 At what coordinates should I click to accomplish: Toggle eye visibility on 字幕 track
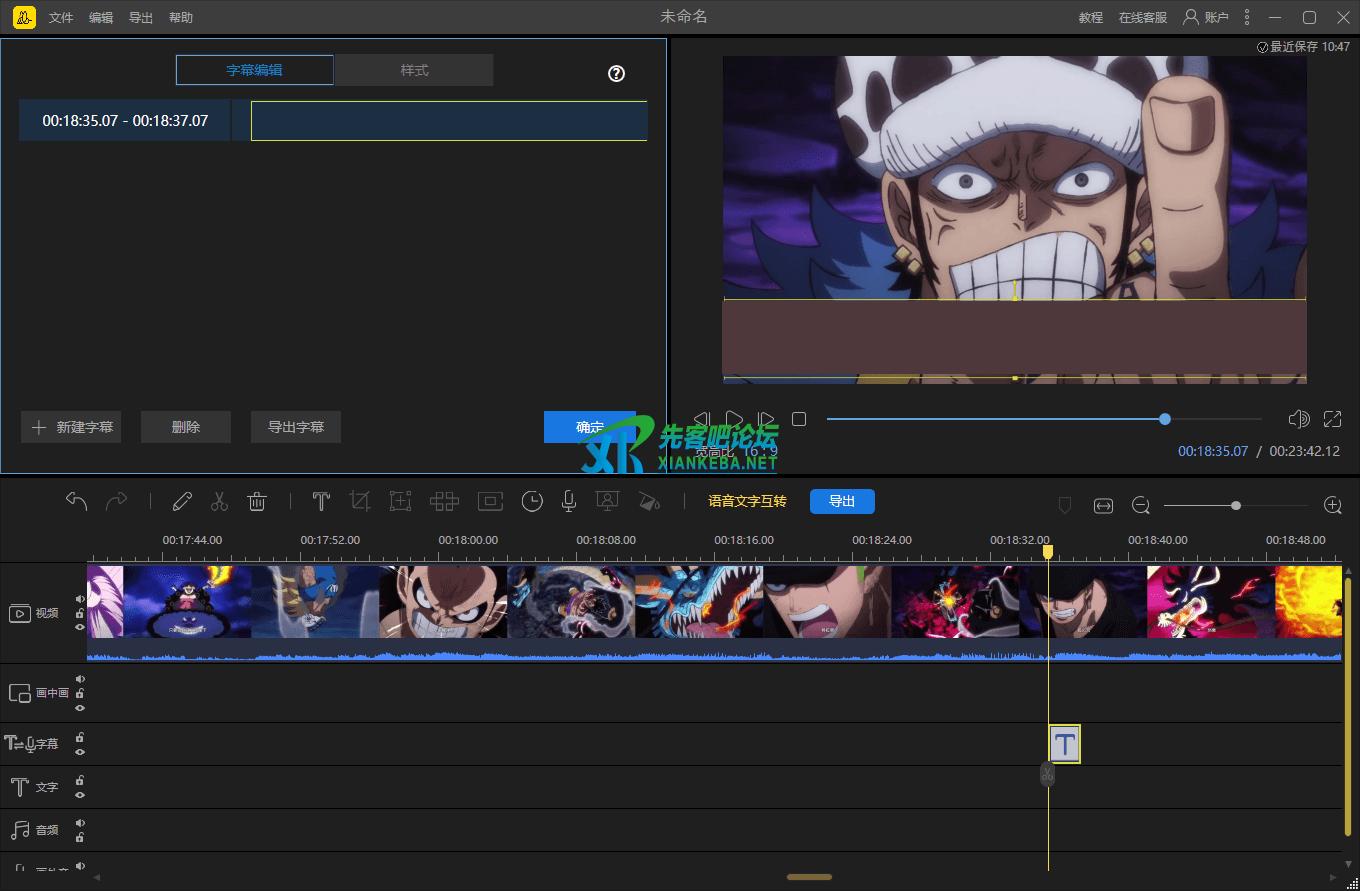[x=80, y=752]
